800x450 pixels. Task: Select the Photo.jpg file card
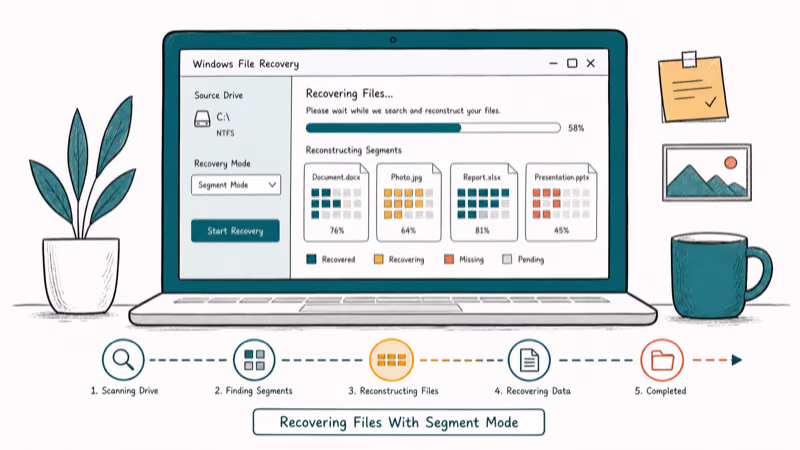(409, 203)
